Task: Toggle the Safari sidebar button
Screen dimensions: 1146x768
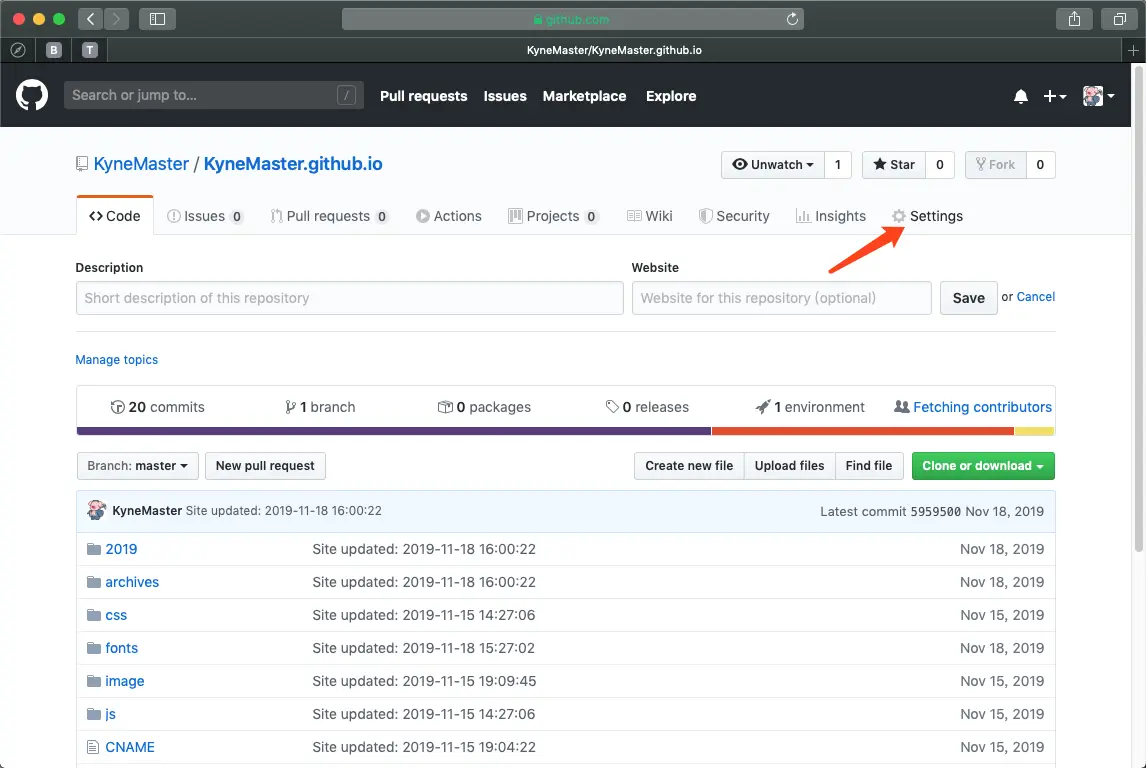Action: tap(157, 19)
